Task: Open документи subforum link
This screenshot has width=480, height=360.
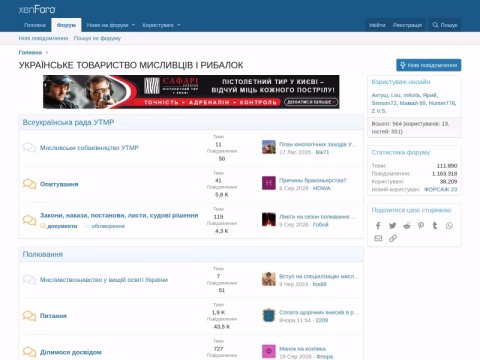Action: [x=62, y=226]
